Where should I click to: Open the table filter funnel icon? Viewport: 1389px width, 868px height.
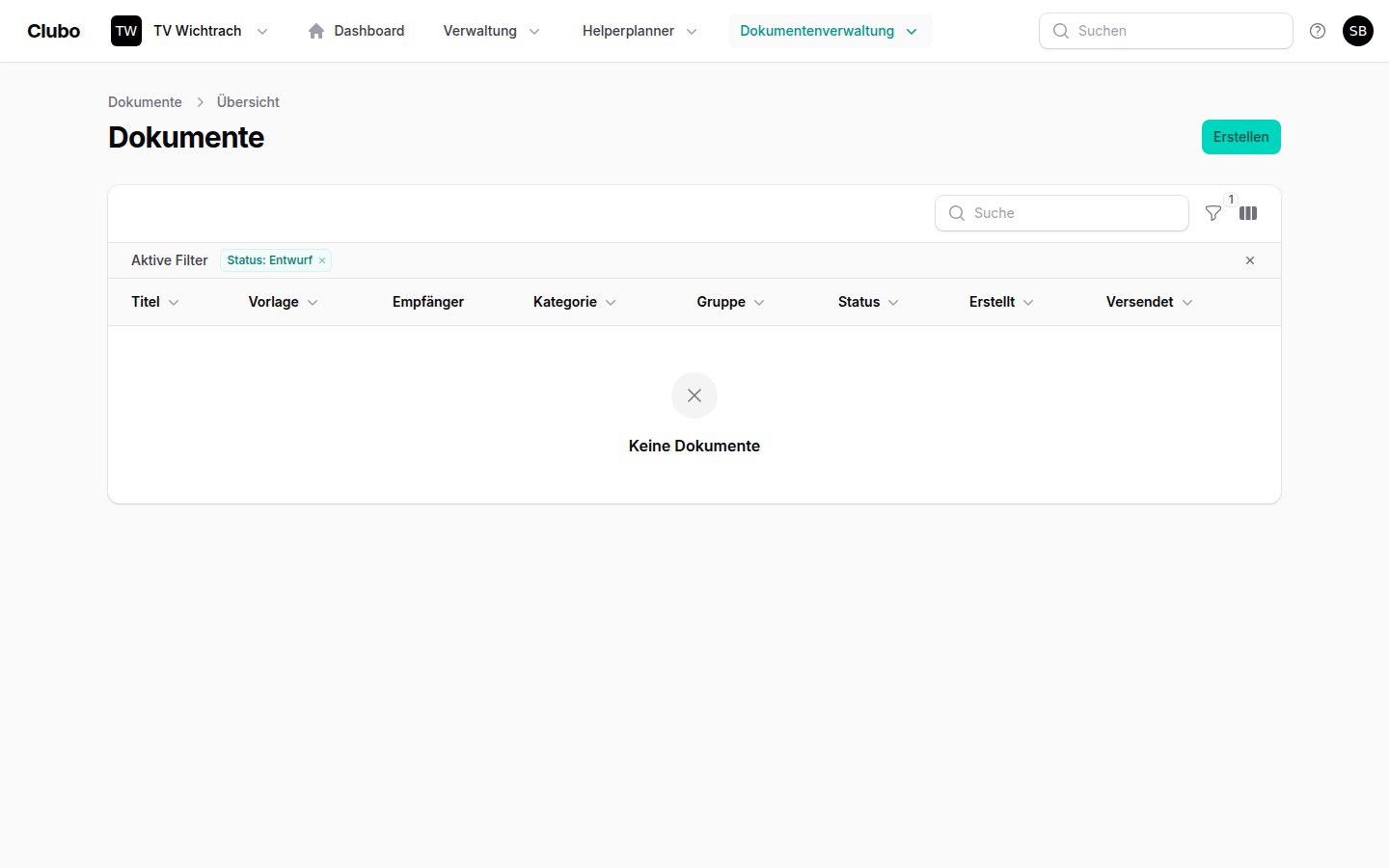[1213, 213]
